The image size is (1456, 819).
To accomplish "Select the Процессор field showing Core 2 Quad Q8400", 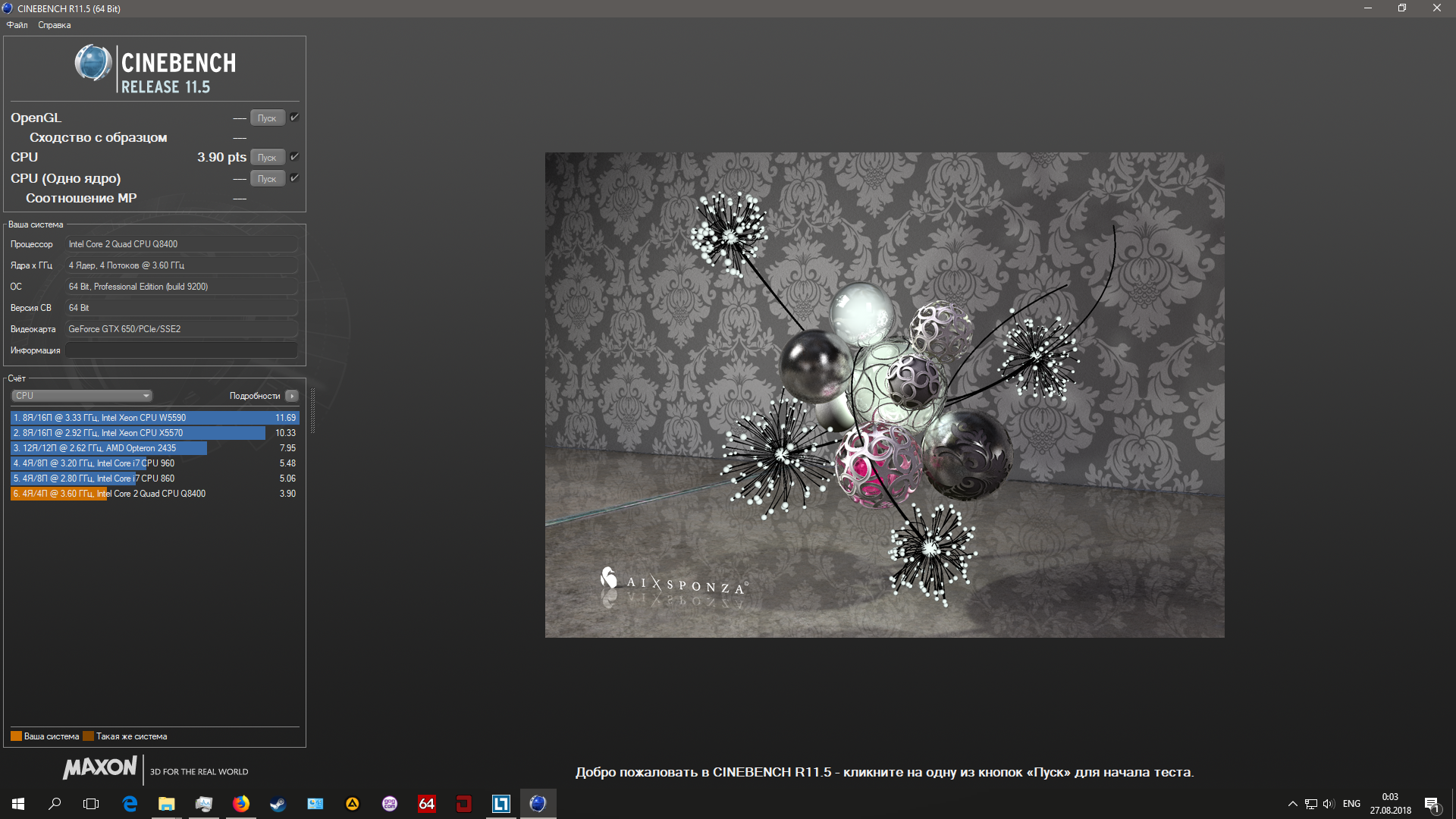I will (181, 244).
